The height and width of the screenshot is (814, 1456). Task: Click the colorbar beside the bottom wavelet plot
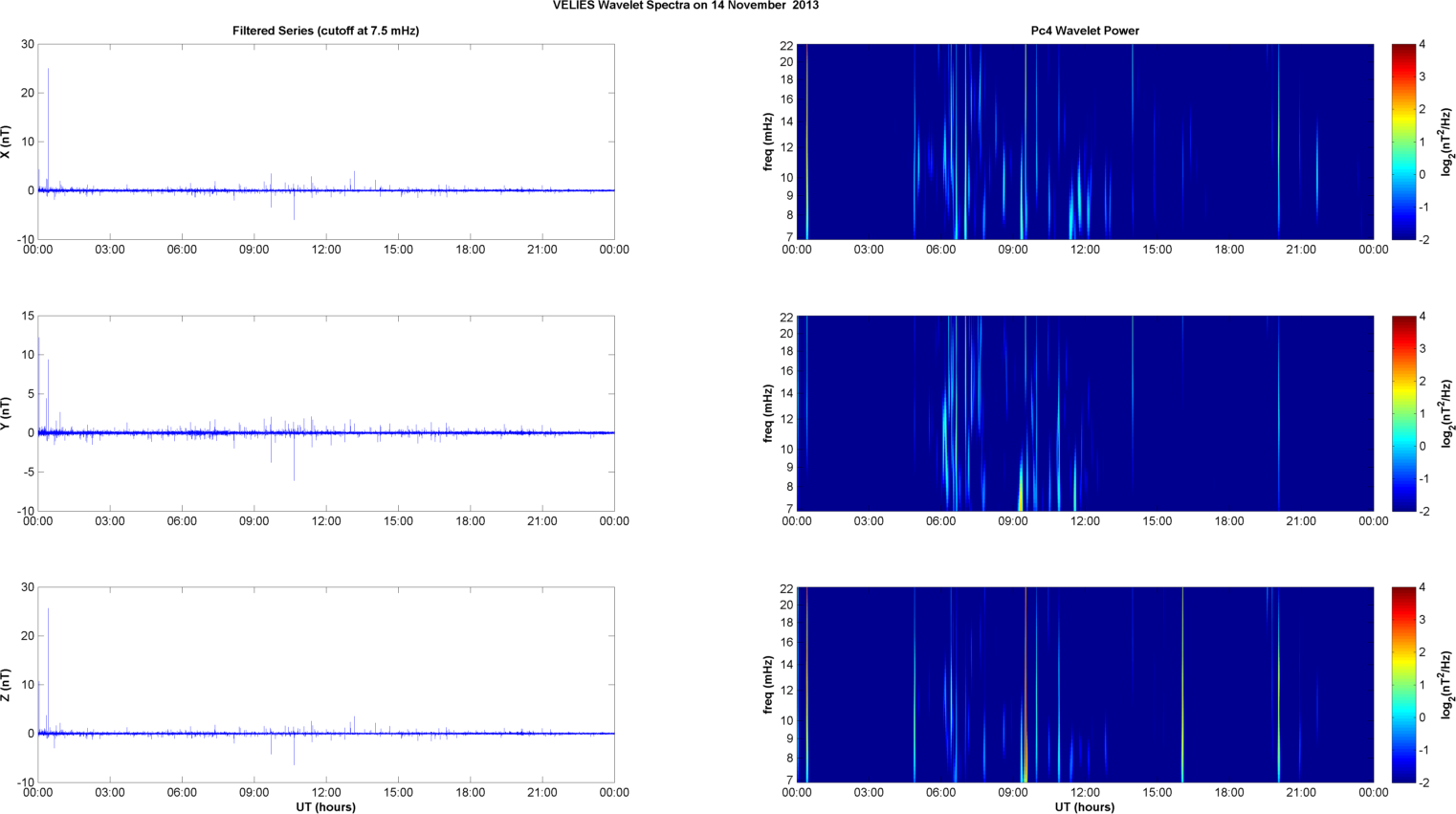point(1402,685)
